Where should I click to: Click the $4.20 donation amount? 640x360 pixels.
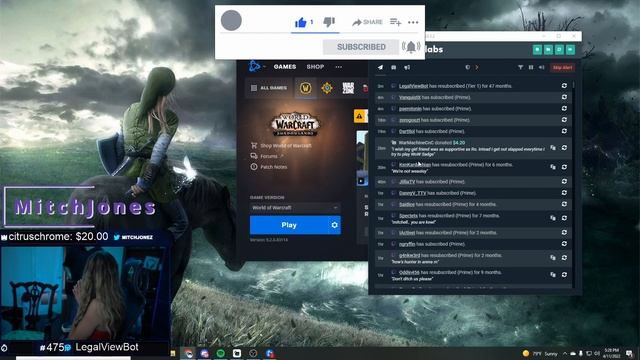[x=459, y=143]
